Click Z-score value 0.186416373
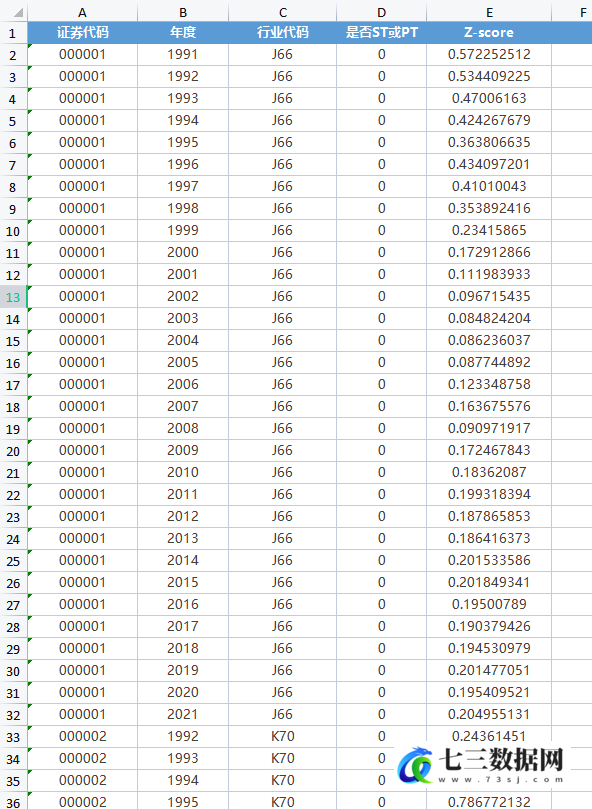 coord(489,538)
